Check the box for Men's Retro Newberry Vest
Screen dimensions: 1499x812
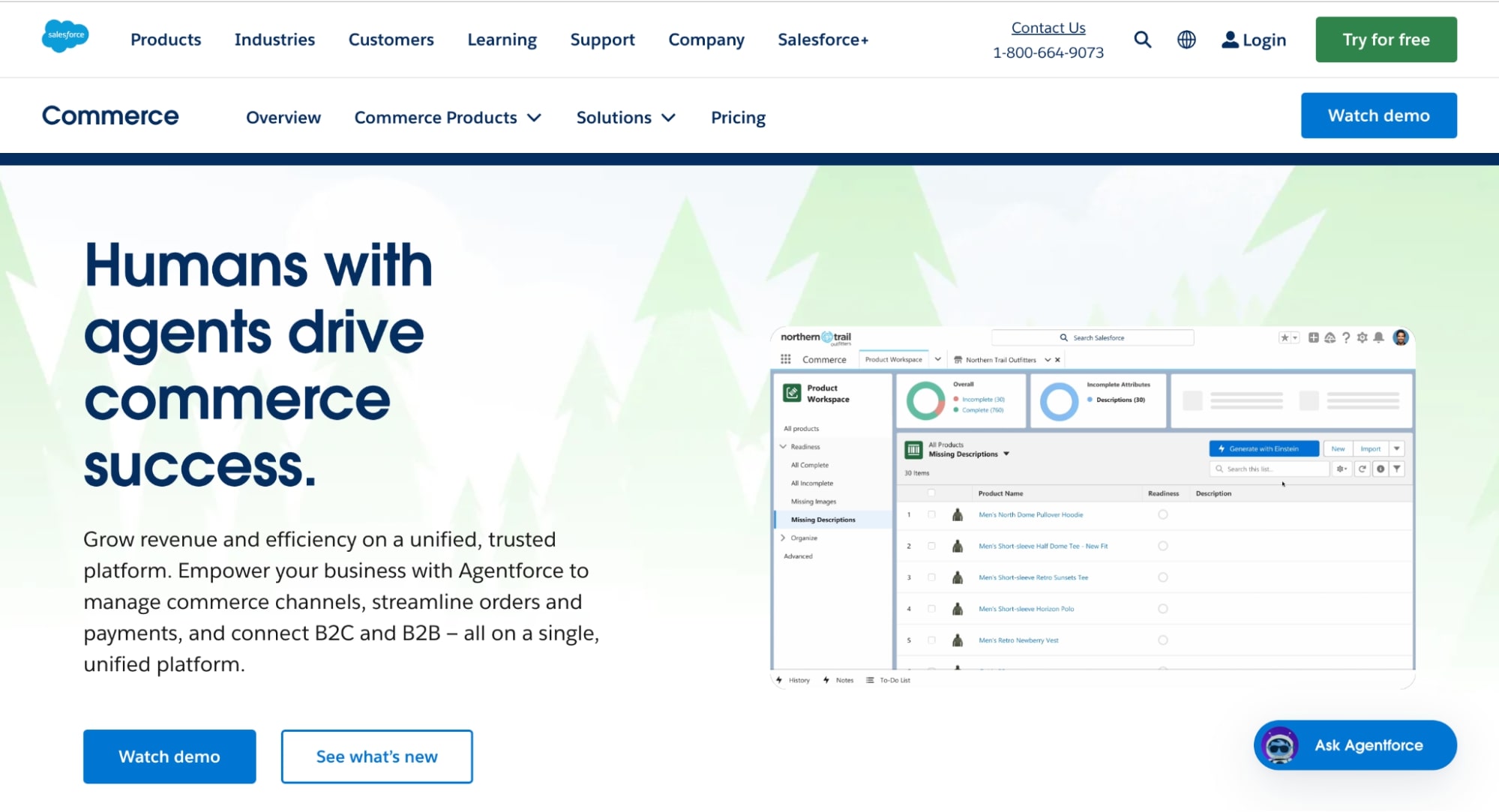(x=931, y=640)
